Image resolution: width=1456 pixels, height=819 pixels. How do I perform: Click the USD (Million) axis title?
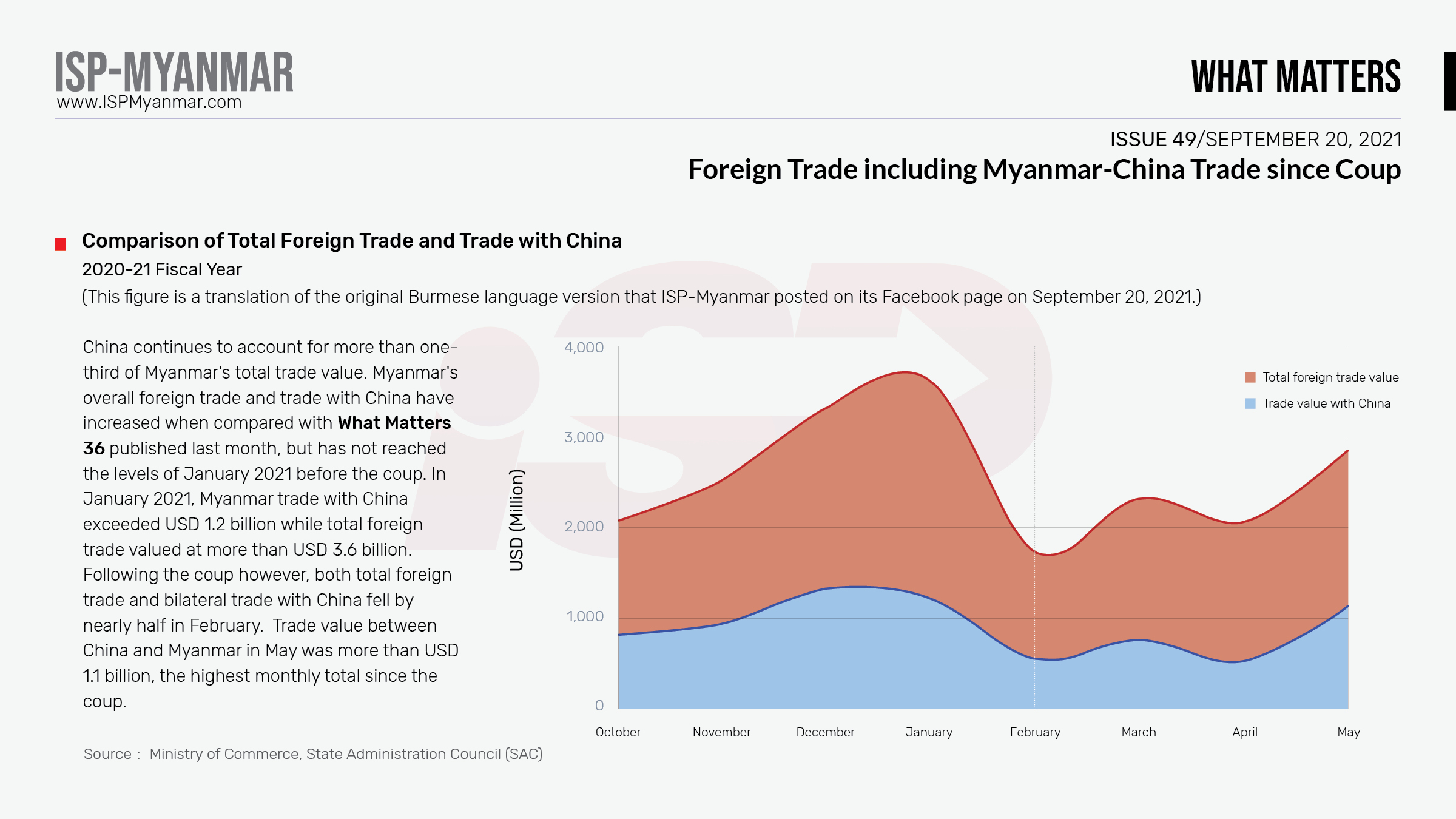pyautogui.click(x=516, y=521)
